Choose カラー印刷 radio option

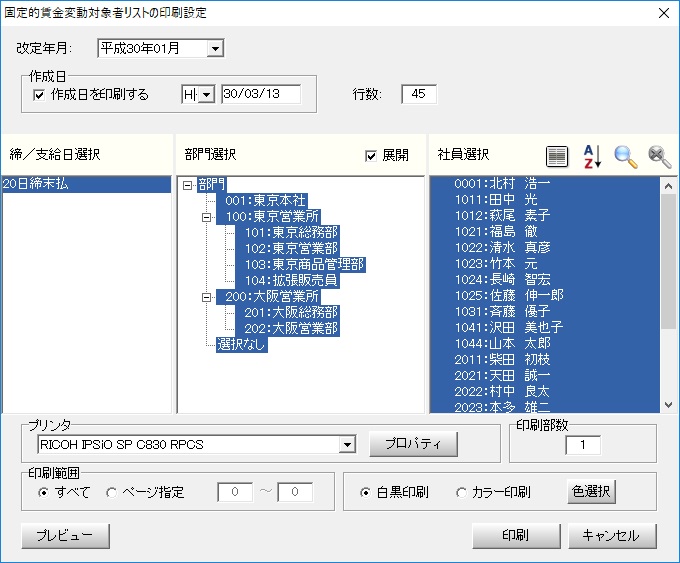pyautogui.click(x=461, y=493)
